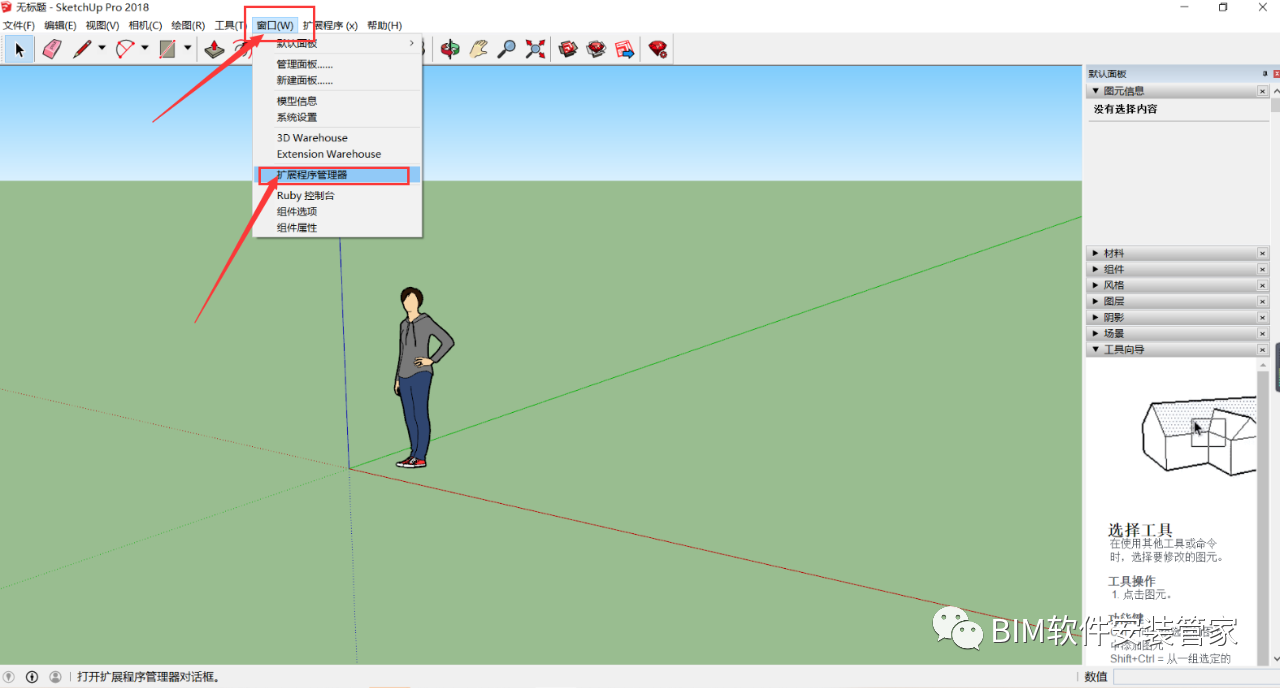
Task: Open the 默认面板 submenu
Action: pos(336,44)
